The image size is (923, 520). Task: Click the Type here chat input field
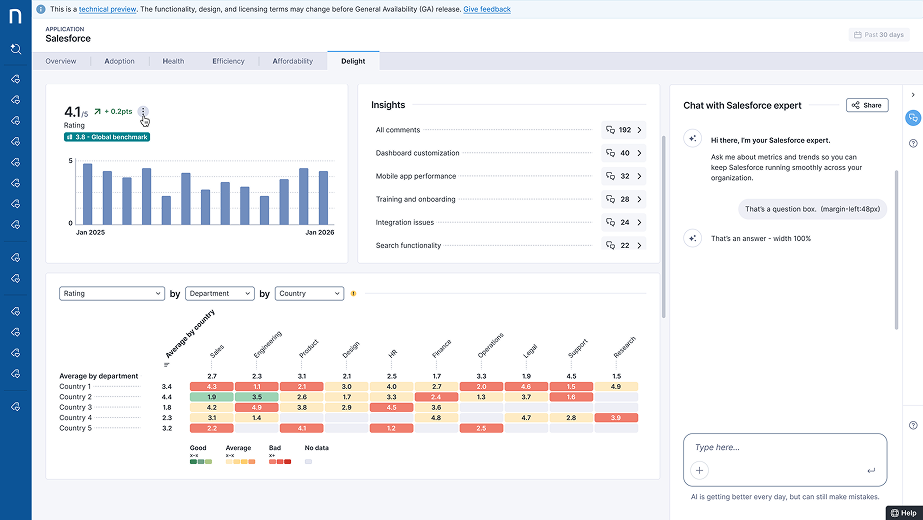click(785, 448)
